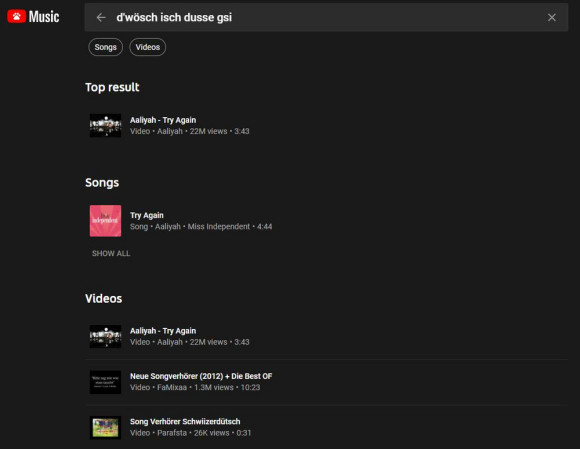Play Aaliyah - Try Again thumbnail under Videos
This screenshot has width=580, height=449.
pos(105,337)
